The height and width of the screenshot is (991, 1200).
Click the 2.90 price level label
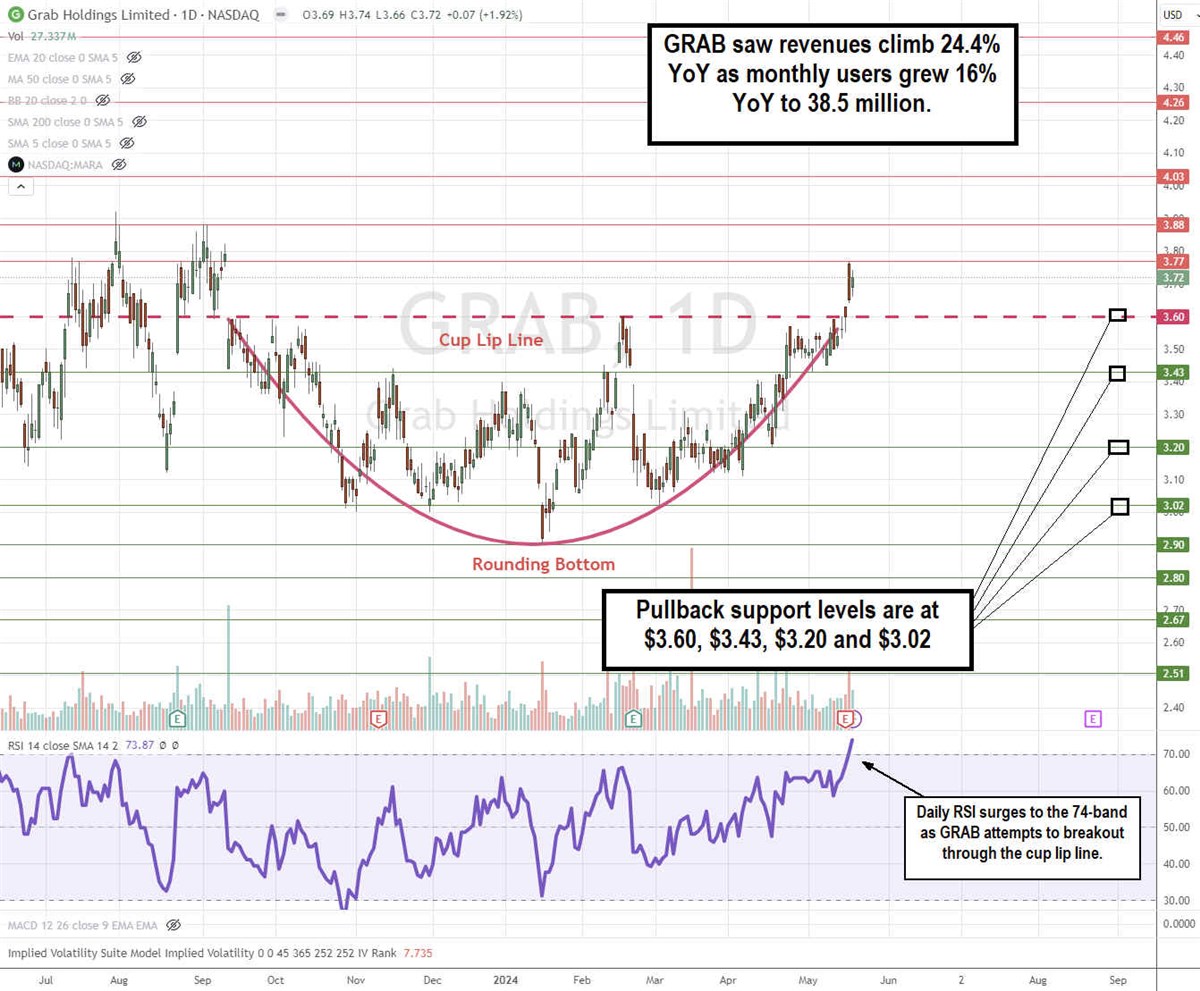point(1174,545)
